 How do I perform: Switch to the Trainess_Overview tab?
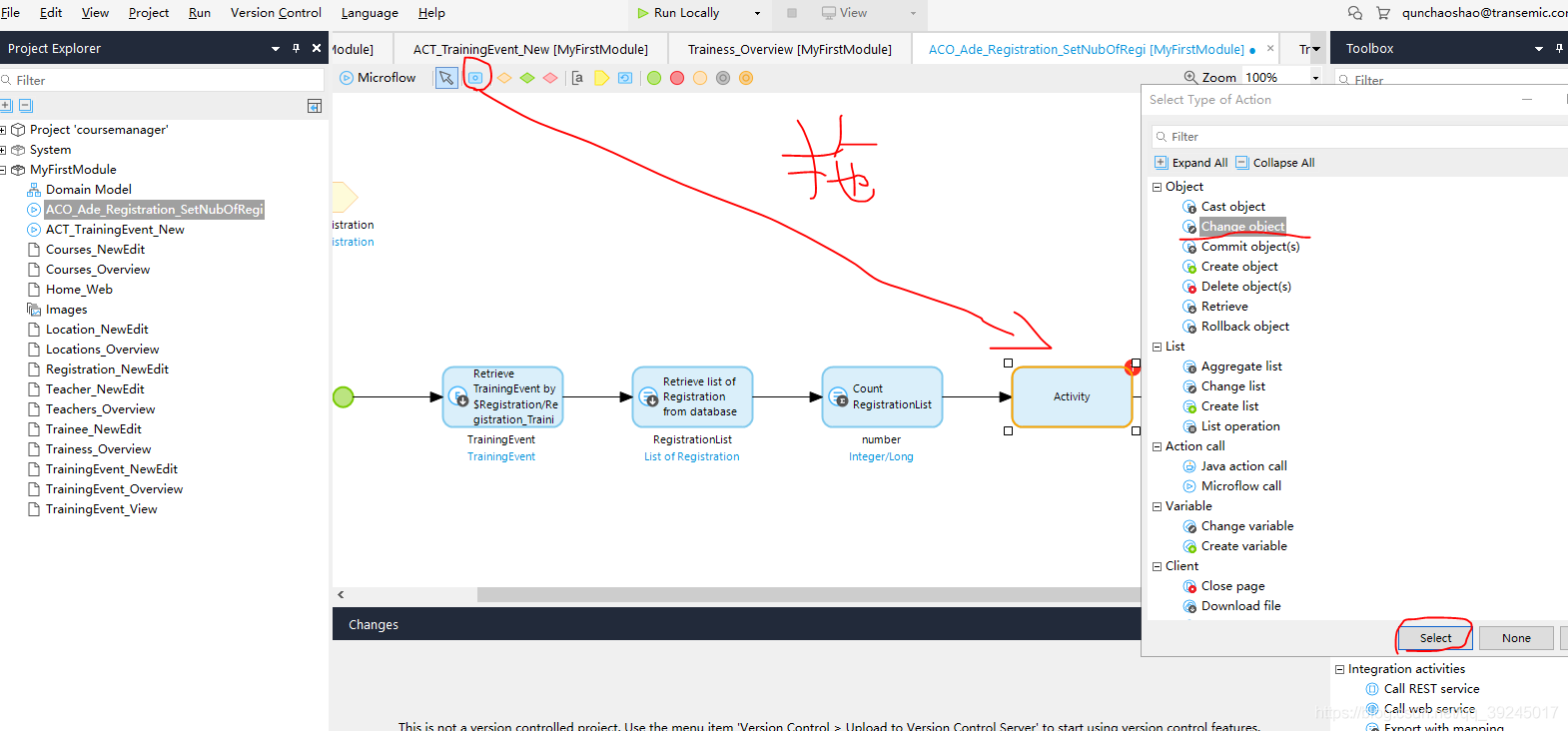coord(789,49)
